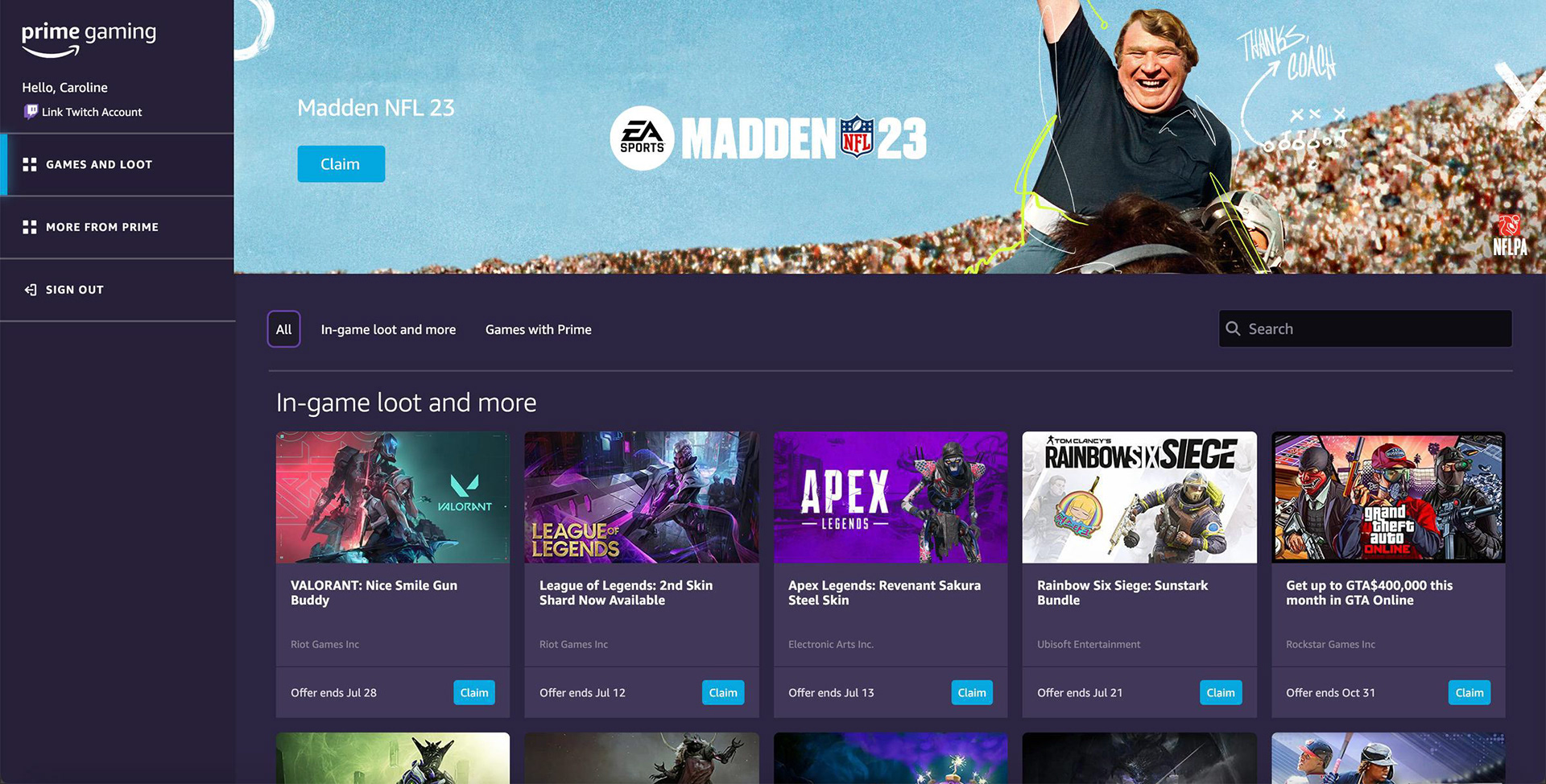This screenshot has height=784, width=1546.
Task: Click the Games and Loot grid icon
Action: click(x=30, y=164)
